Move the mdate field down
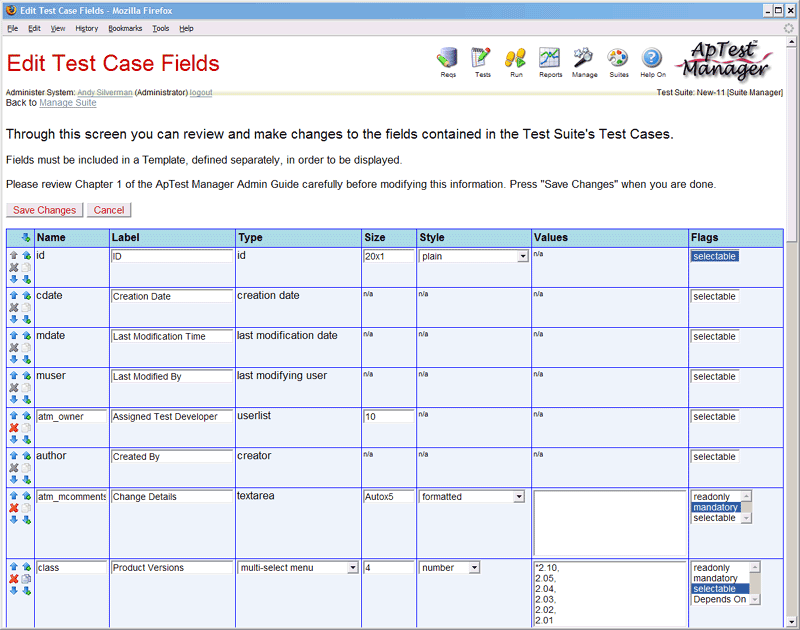 14,359
